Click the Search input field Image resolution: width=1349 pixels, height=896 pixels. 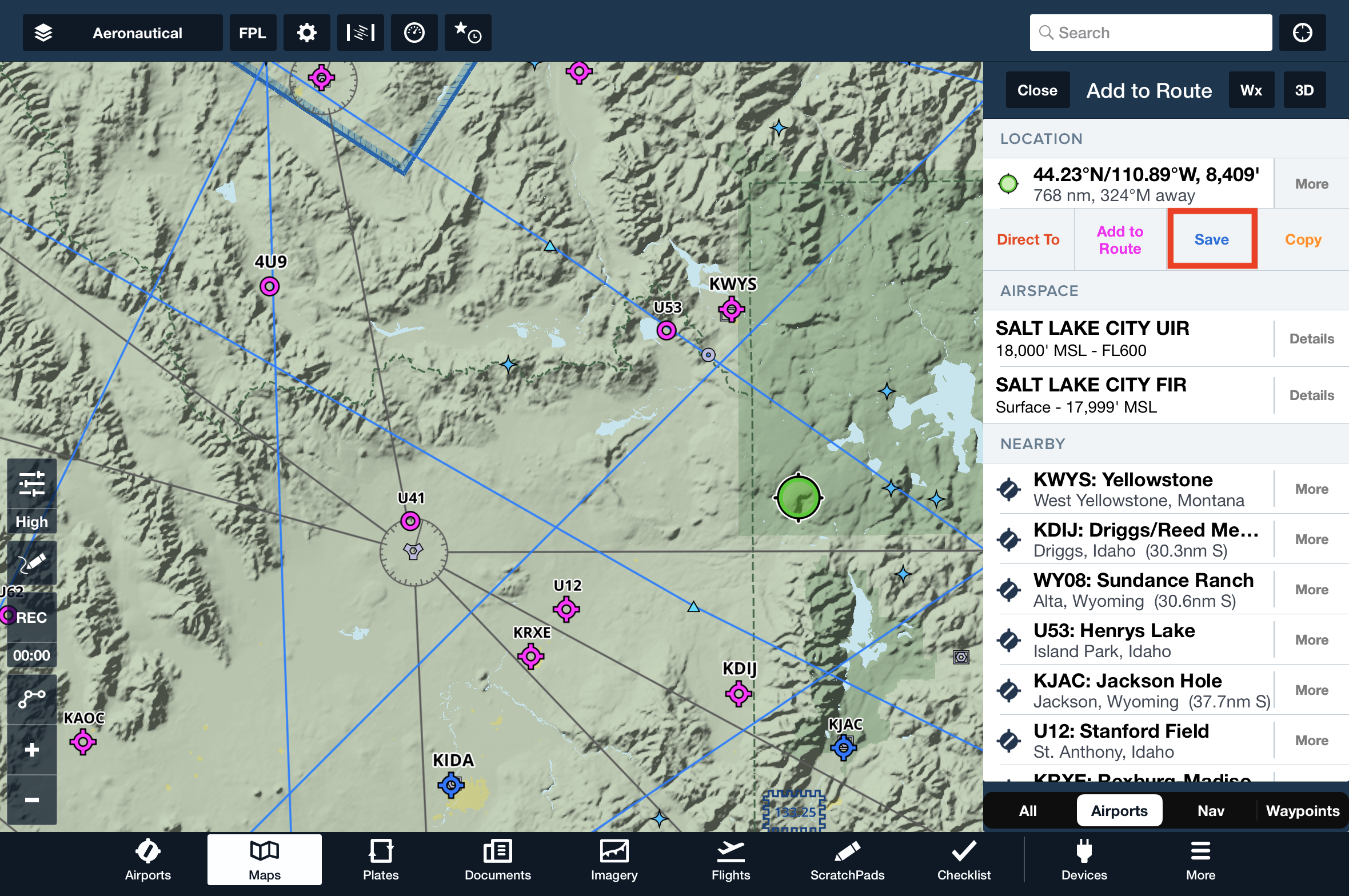pos(1150,33)
